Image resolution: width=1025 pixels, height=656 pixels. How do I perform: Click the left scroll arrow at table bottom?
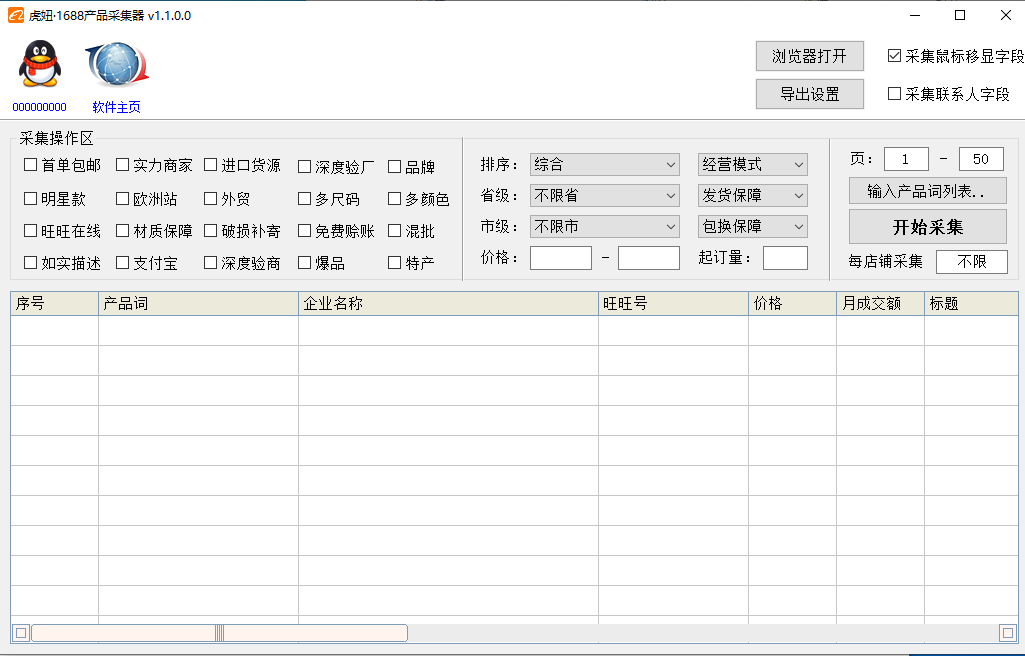tap(21, 633)
